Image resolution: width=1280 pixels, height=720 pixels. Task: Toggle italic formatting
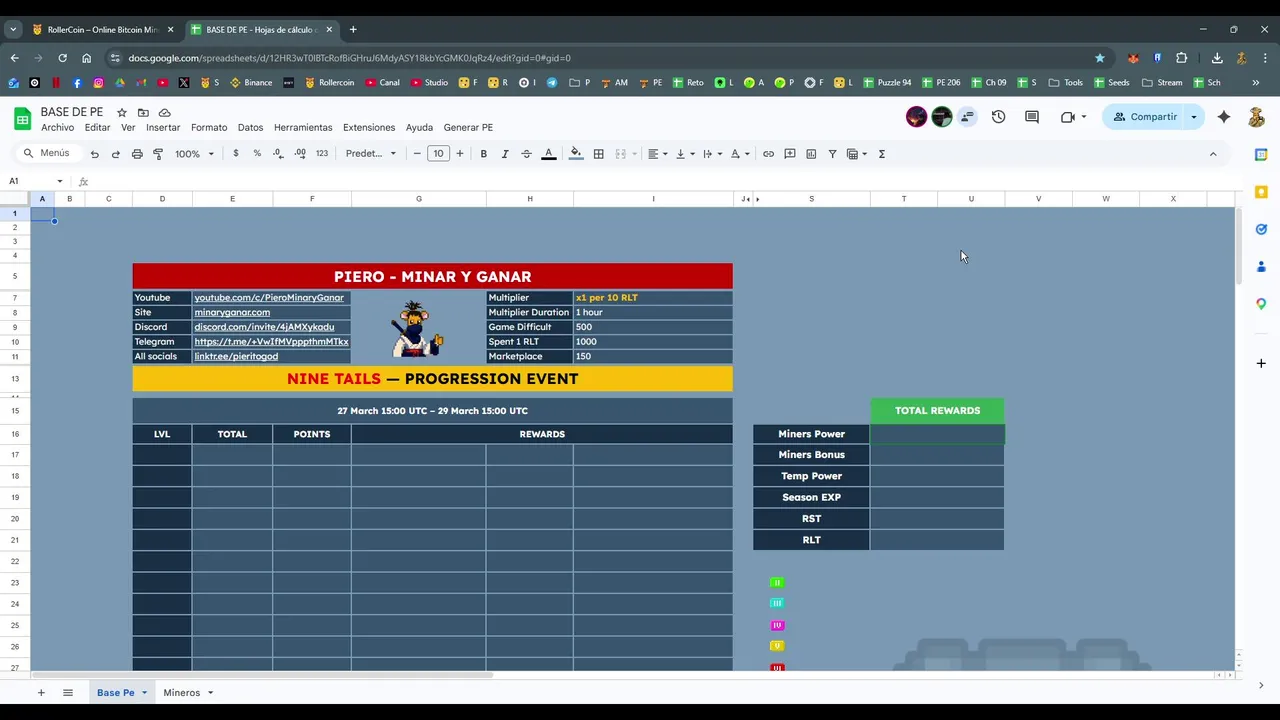[505, 154]
